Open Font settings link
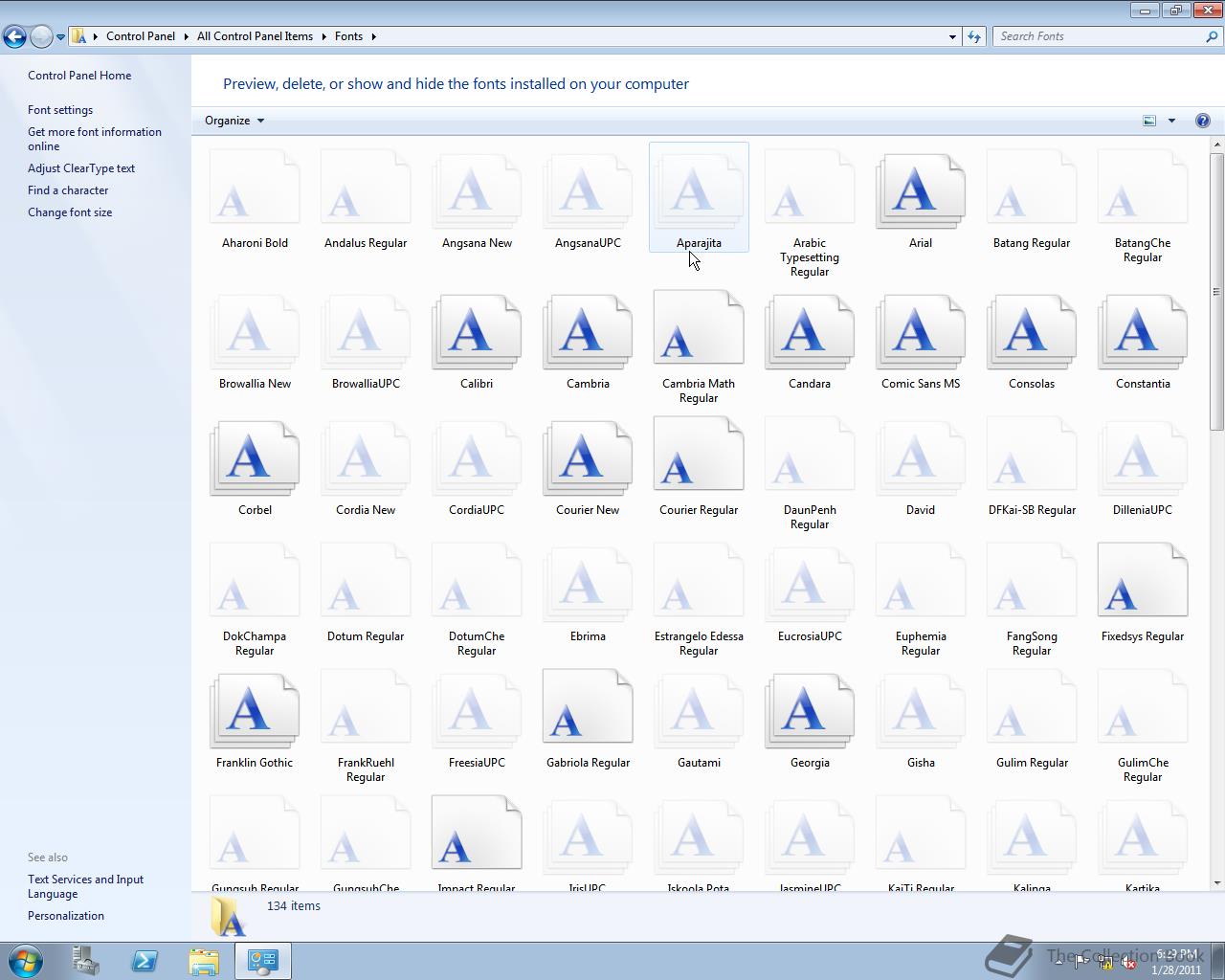1225x980 pixels. (60, 110)
